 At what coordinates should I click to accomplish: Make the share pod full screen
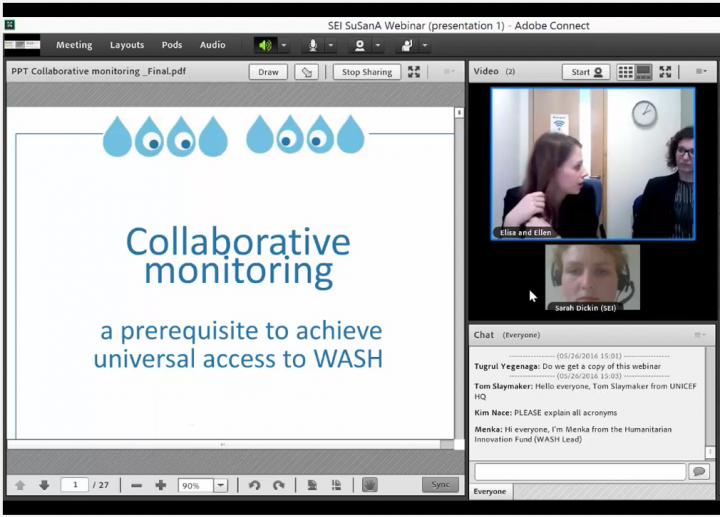click(x=414, y=72)
